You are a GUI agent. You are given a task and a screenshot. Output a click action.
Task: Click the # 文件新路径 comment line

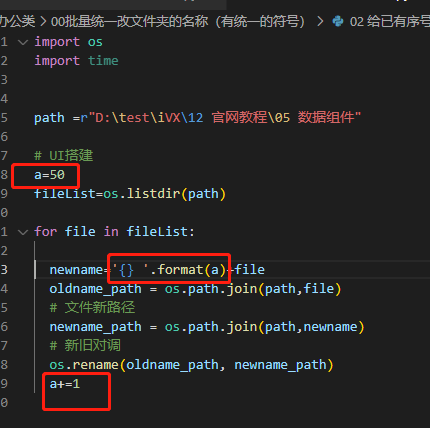[x=92, y=307]
